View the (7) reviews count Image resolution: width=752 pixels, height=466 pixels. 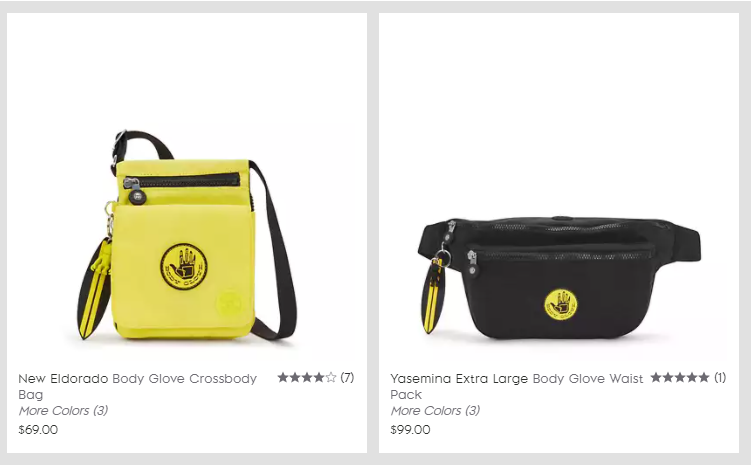click(347, 378)
